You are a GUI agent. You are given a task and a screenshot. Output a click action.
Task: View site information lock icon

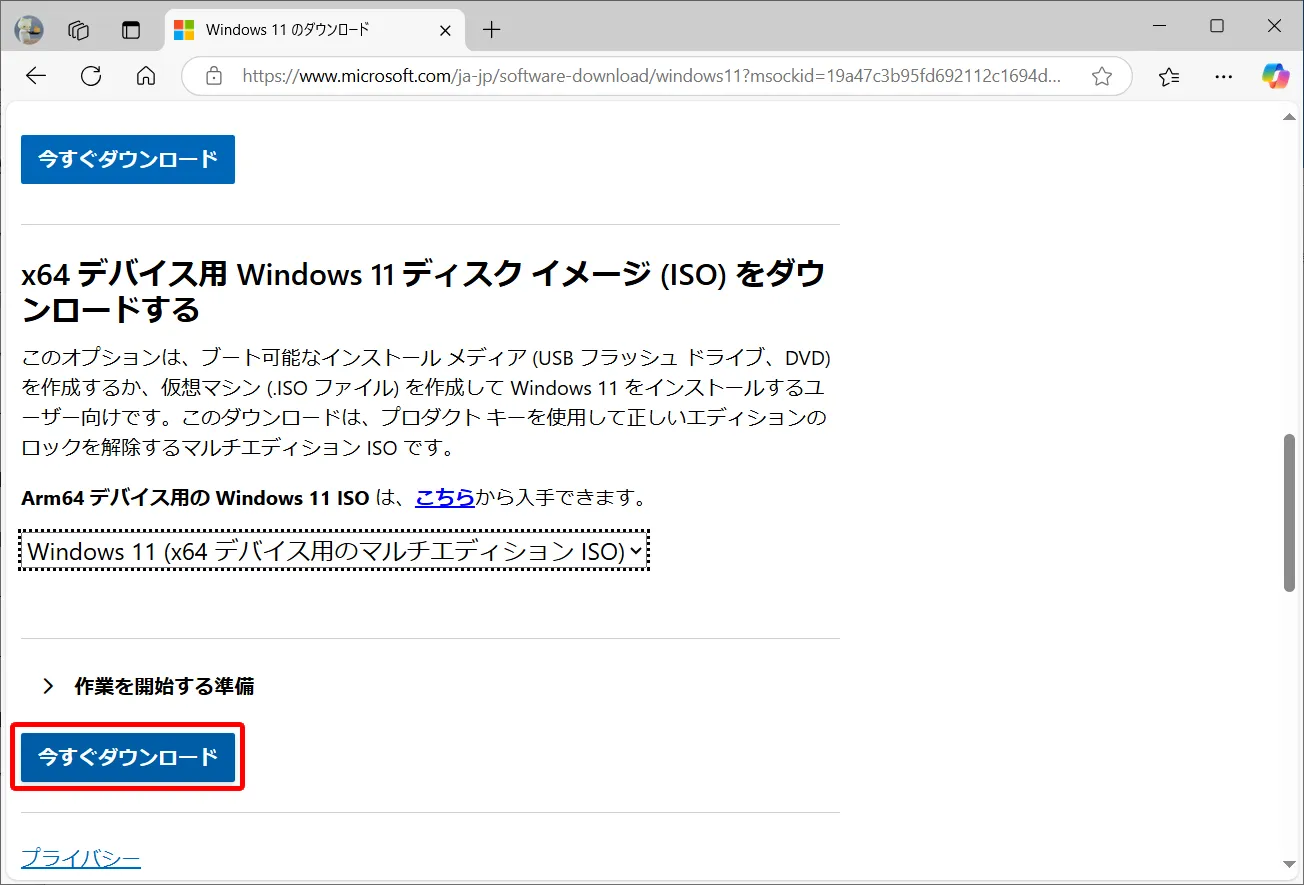[212, 76]
